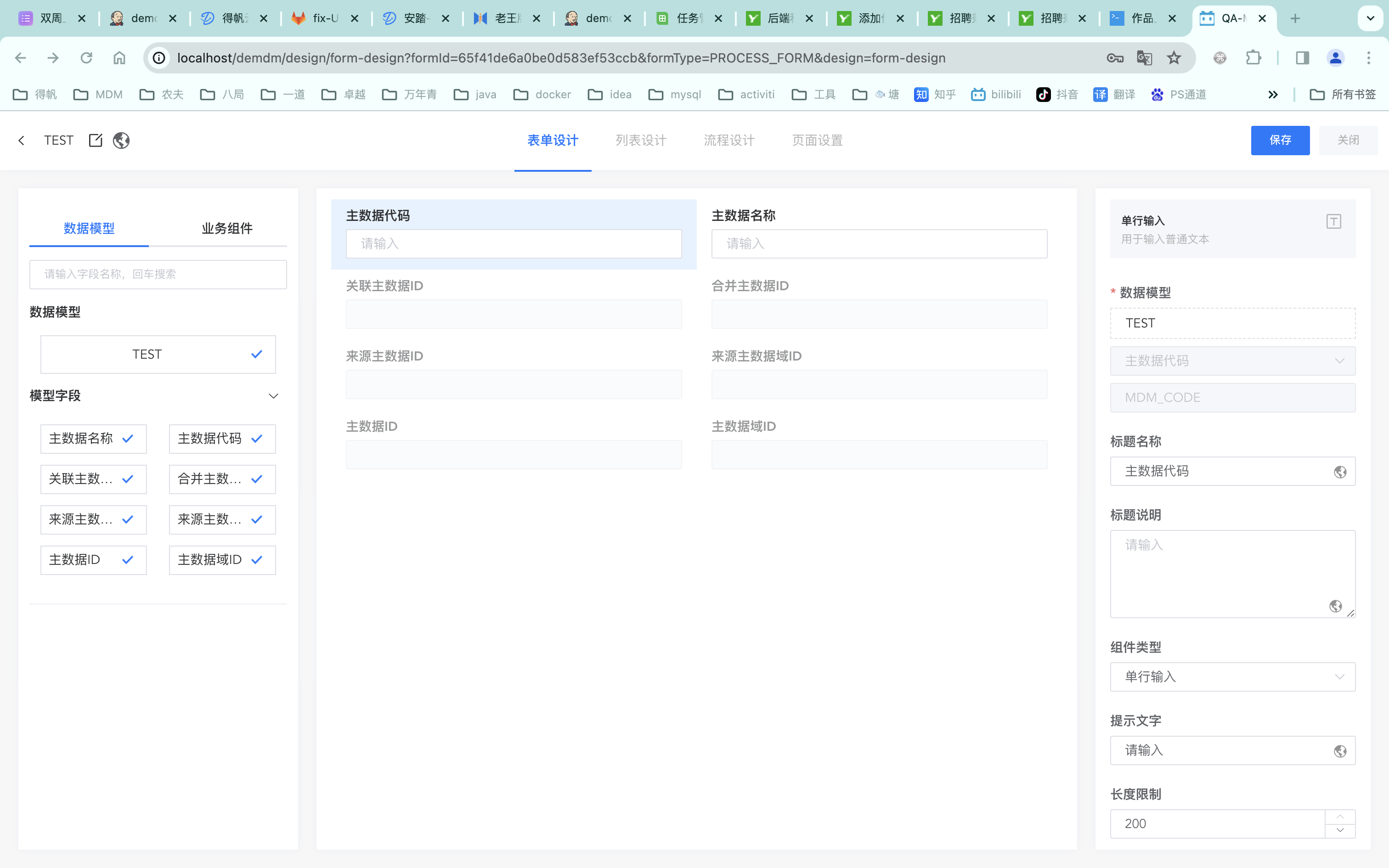Viewport: 1389px width, 868px height.
Task: Switch to the 列表设计 tab
Action: pyautogui.click(x=641, y=140)
